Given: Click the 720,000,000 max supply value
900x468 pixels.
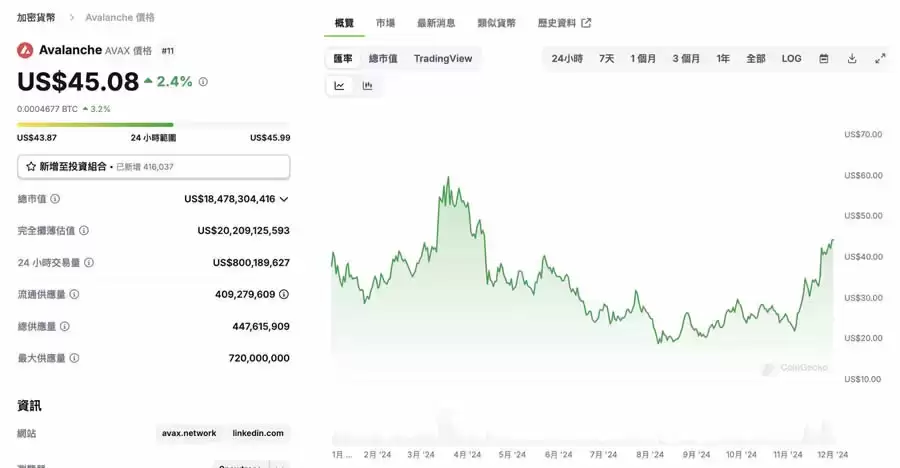Looking at the screenshot, I should point(259,358).
